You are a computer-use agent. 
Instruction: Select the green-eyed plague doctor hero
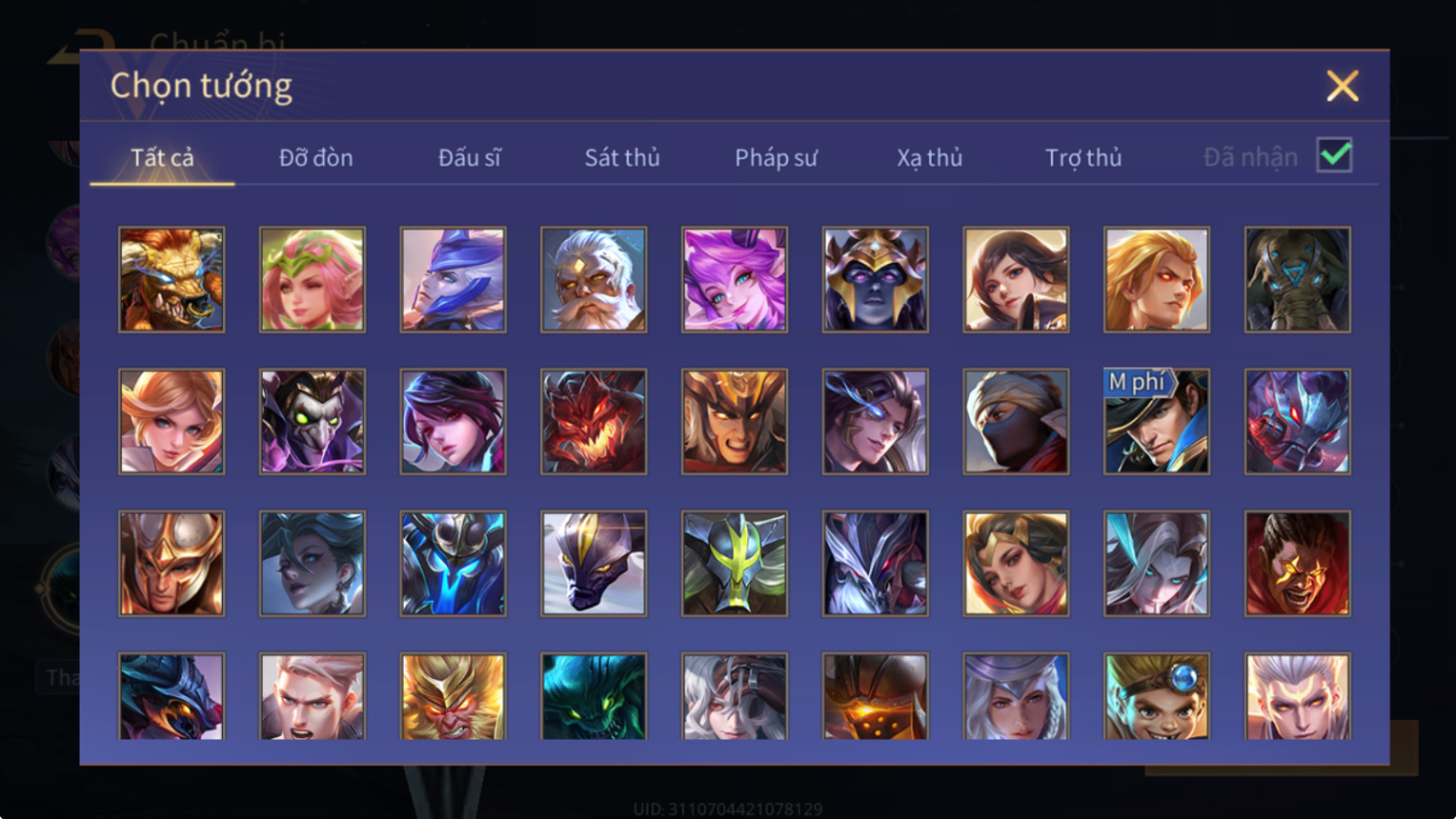coord(313,421)
